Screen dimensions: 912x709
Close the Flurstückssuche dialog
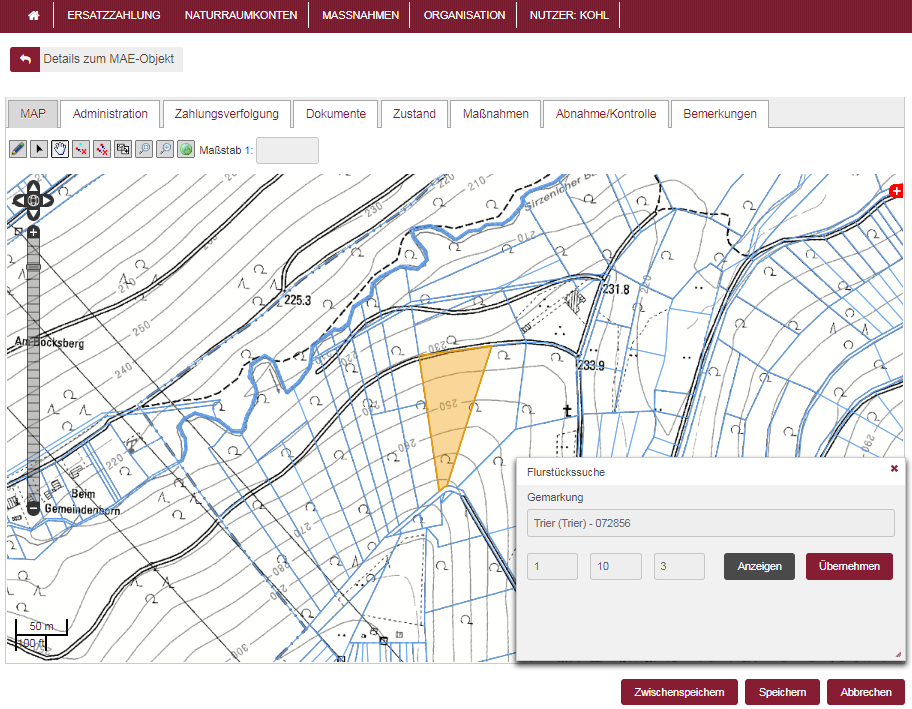point(894,468)
